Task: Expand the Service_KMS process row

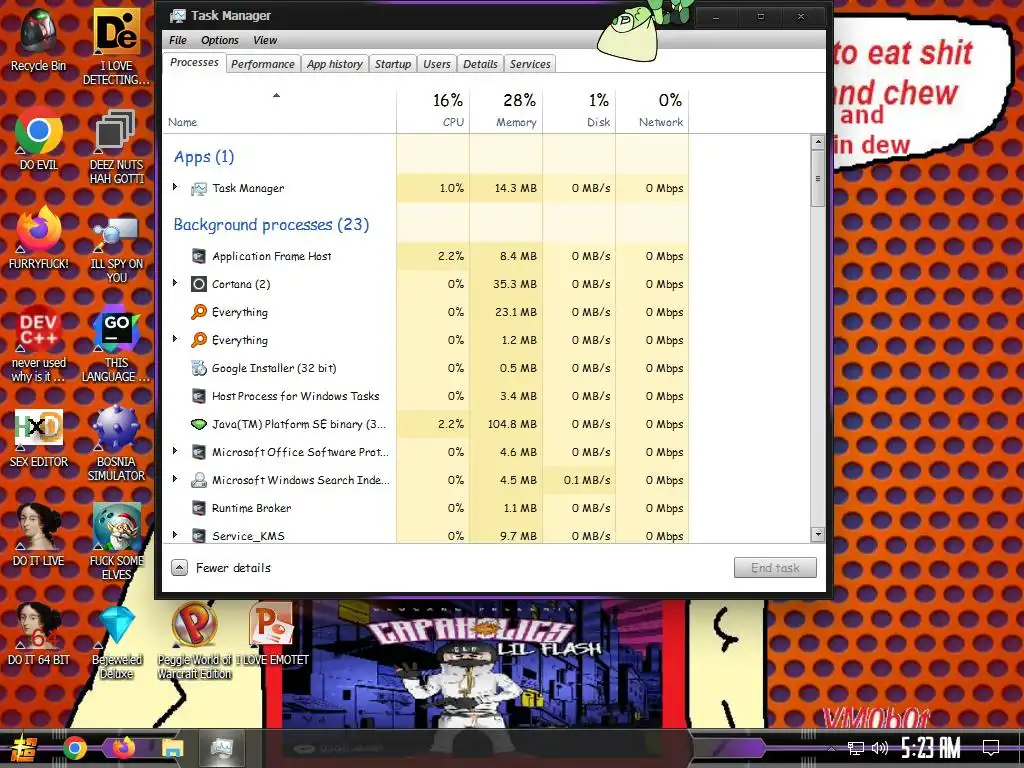Action: (175, 535)
